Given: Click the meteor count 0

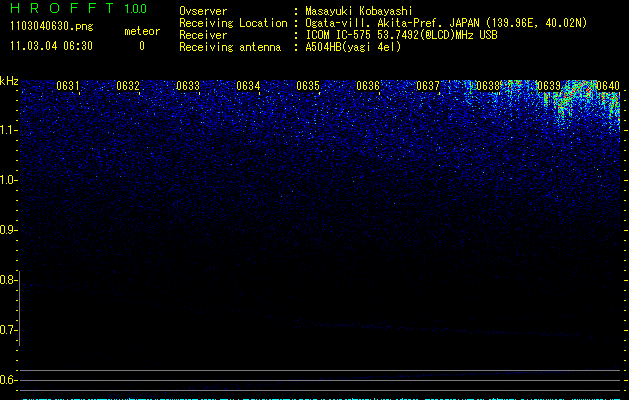Looking at the screenshot, I should (142, 46).
